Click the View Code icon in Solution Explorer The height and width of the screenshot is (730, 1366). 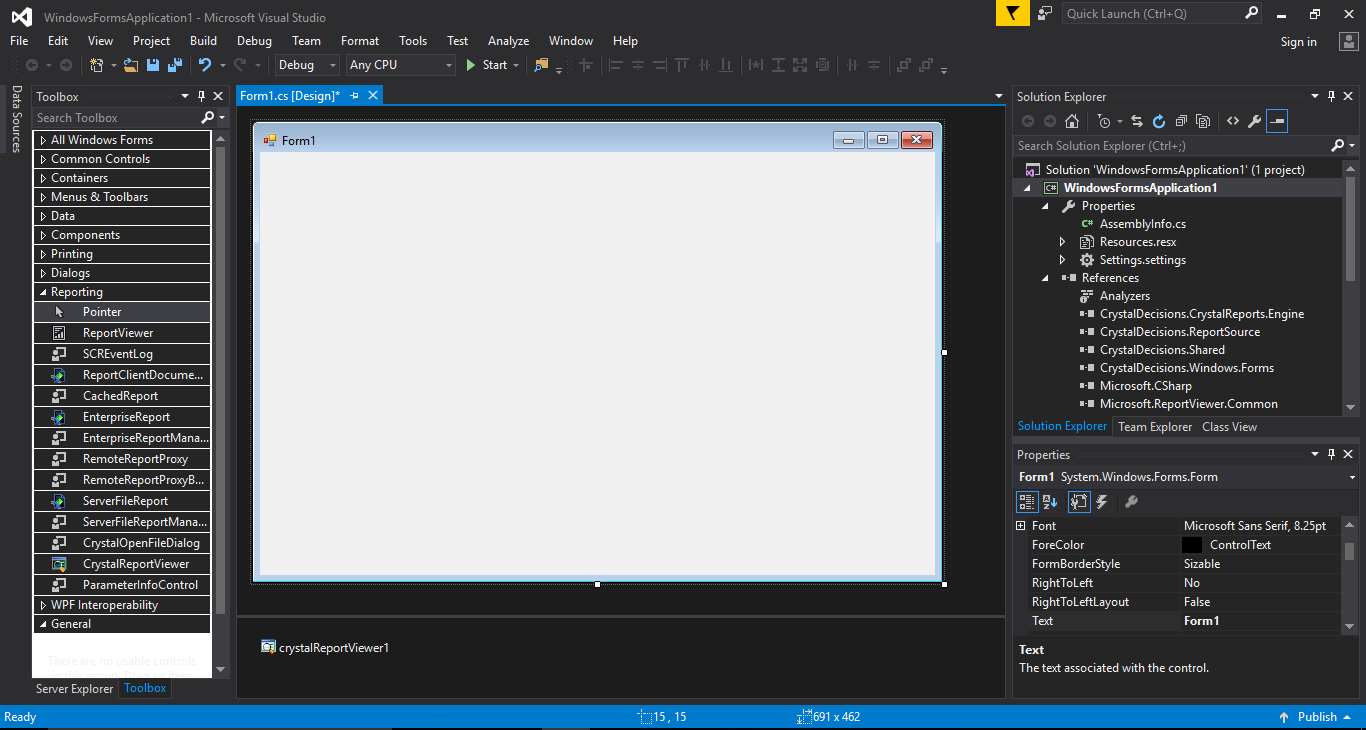coord(1233,121)
